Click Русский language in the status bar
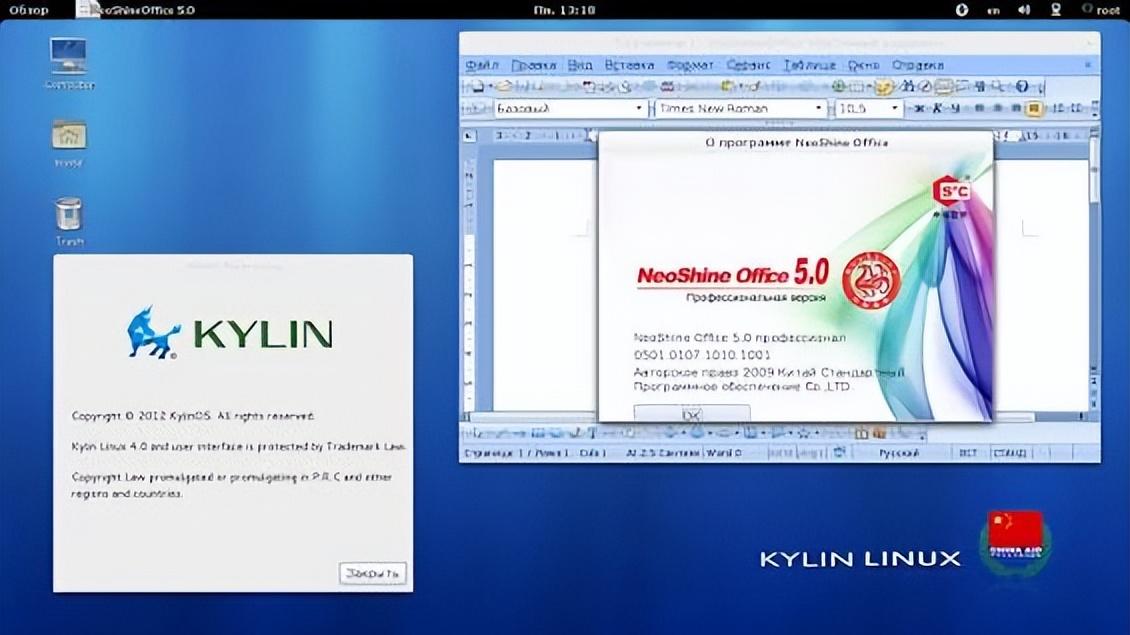1130x635 pixels. 899,453
